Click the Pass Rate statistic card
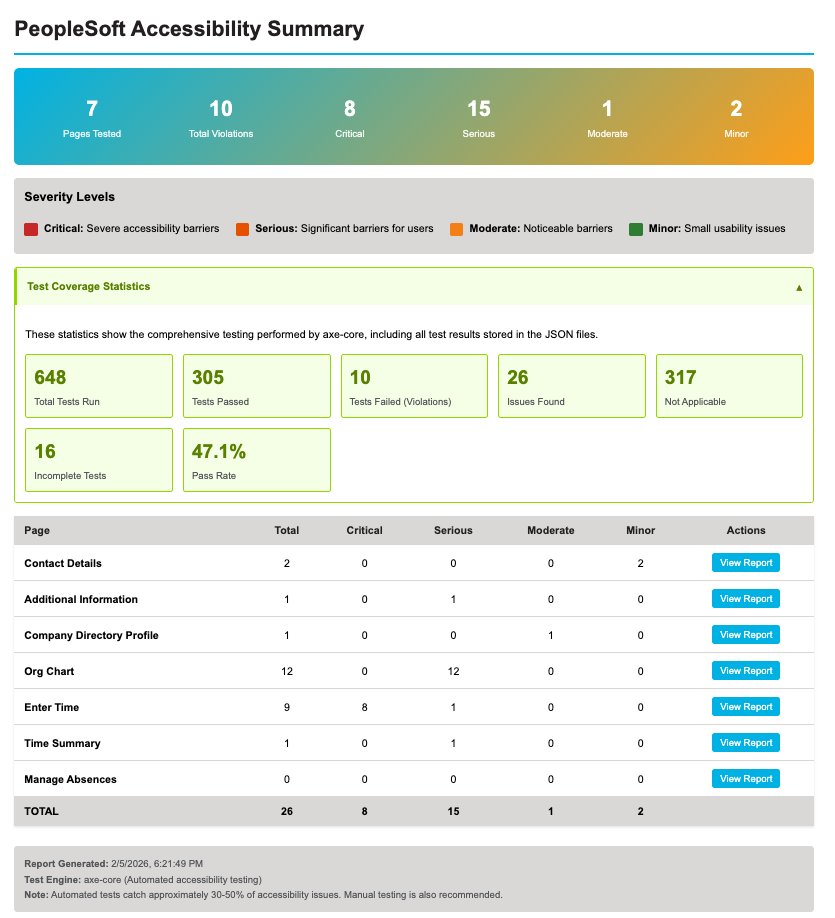 (x=256, y=460)
